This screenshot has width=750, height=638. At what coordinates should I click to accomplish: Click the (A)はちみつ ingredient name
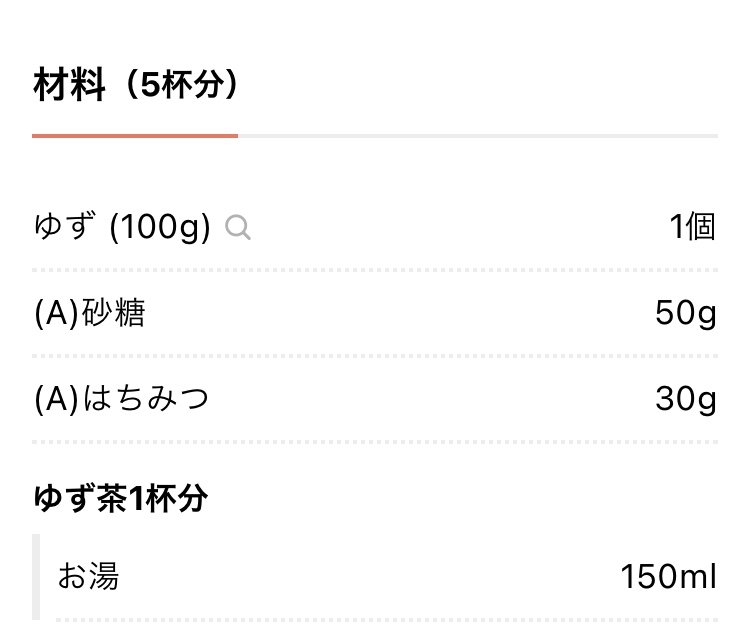[121, 399]
